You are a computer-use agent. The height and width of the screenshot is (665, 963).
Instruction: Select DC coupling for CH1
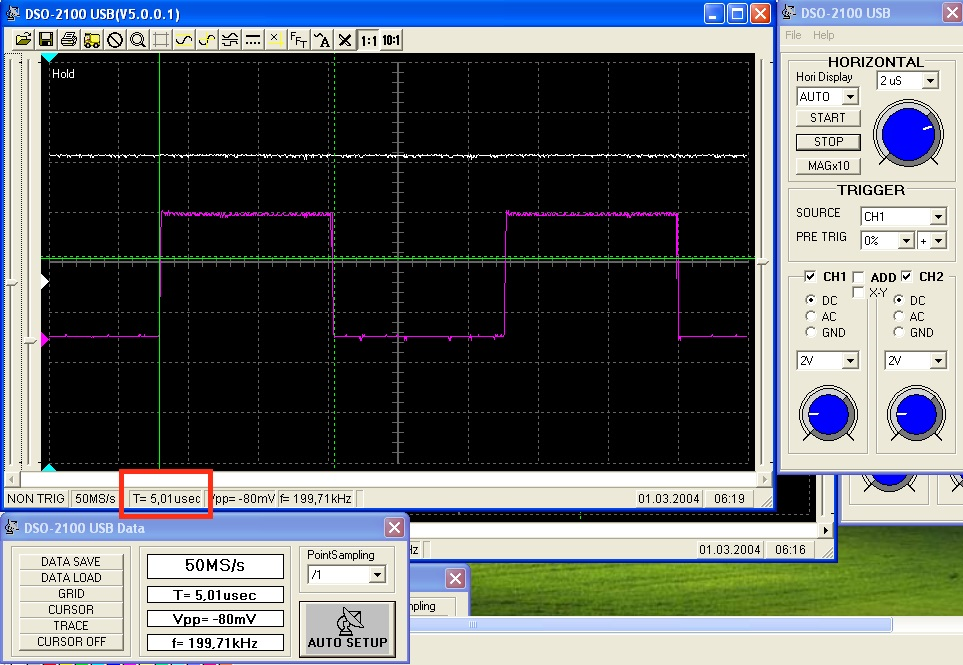coord(811,300)
